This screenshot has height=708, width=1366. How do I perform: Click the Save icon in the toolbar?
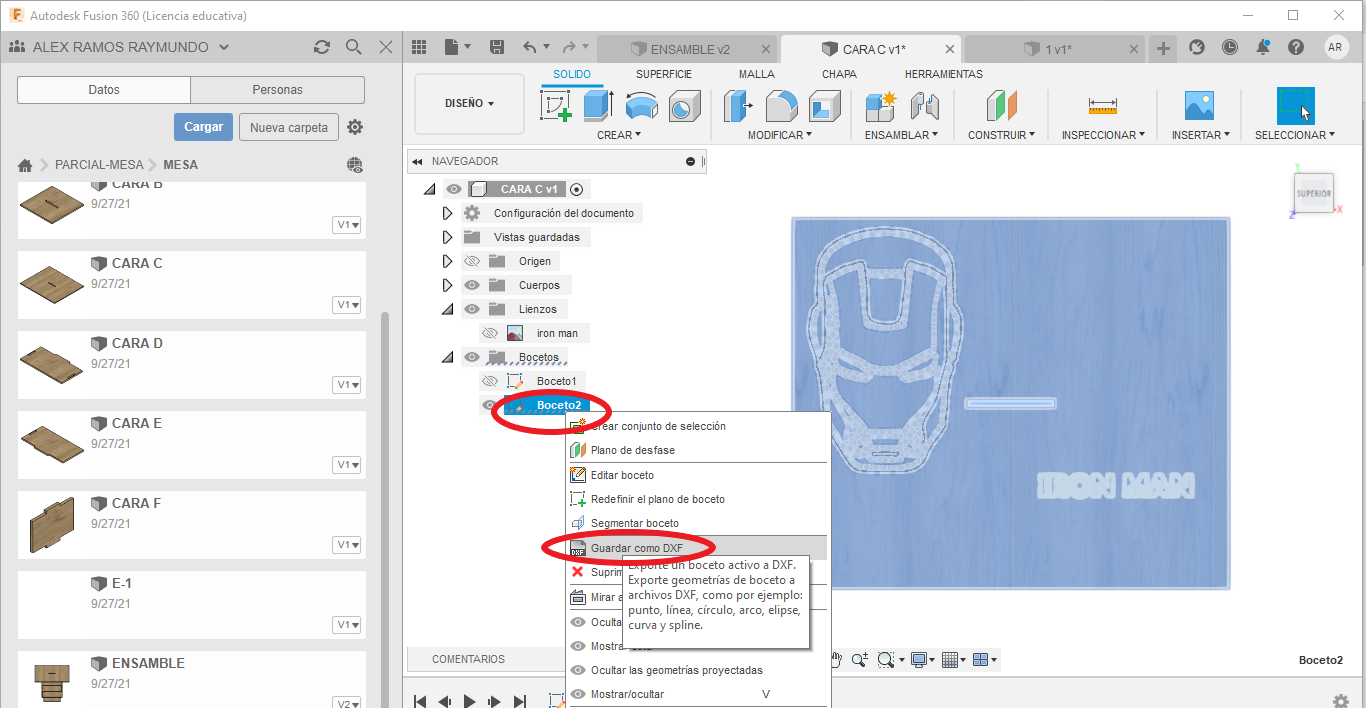coord(497,47)
